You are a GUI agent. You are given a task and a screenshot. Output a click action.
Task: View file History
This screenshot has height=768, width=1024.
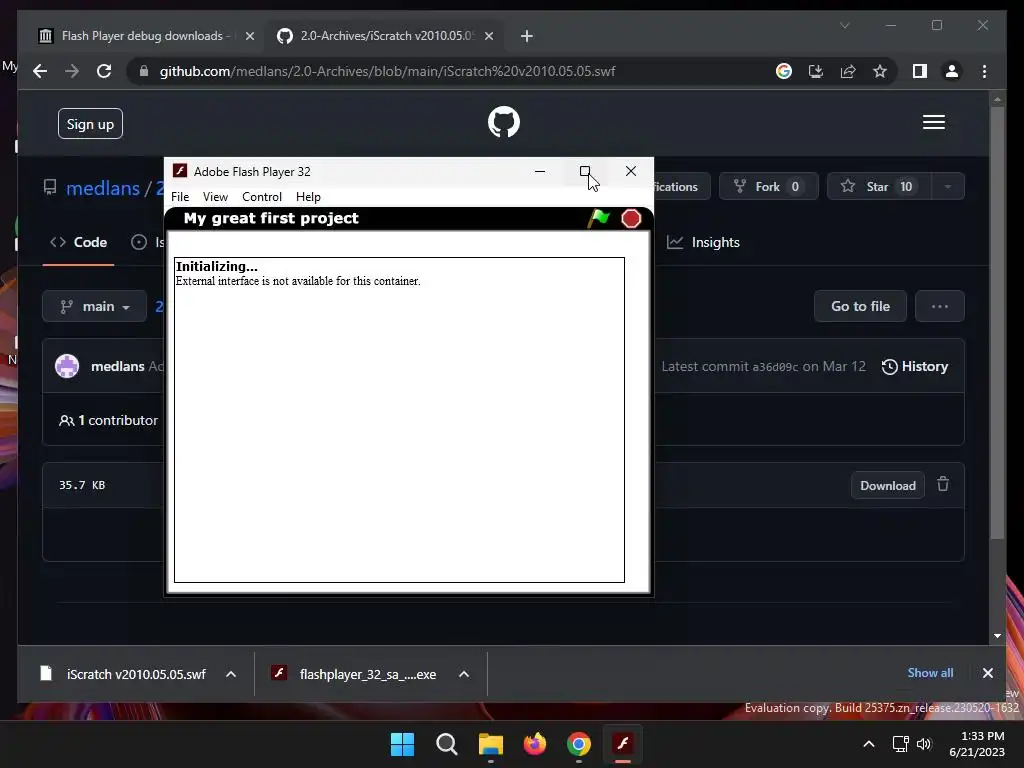[x=914, y=366]
